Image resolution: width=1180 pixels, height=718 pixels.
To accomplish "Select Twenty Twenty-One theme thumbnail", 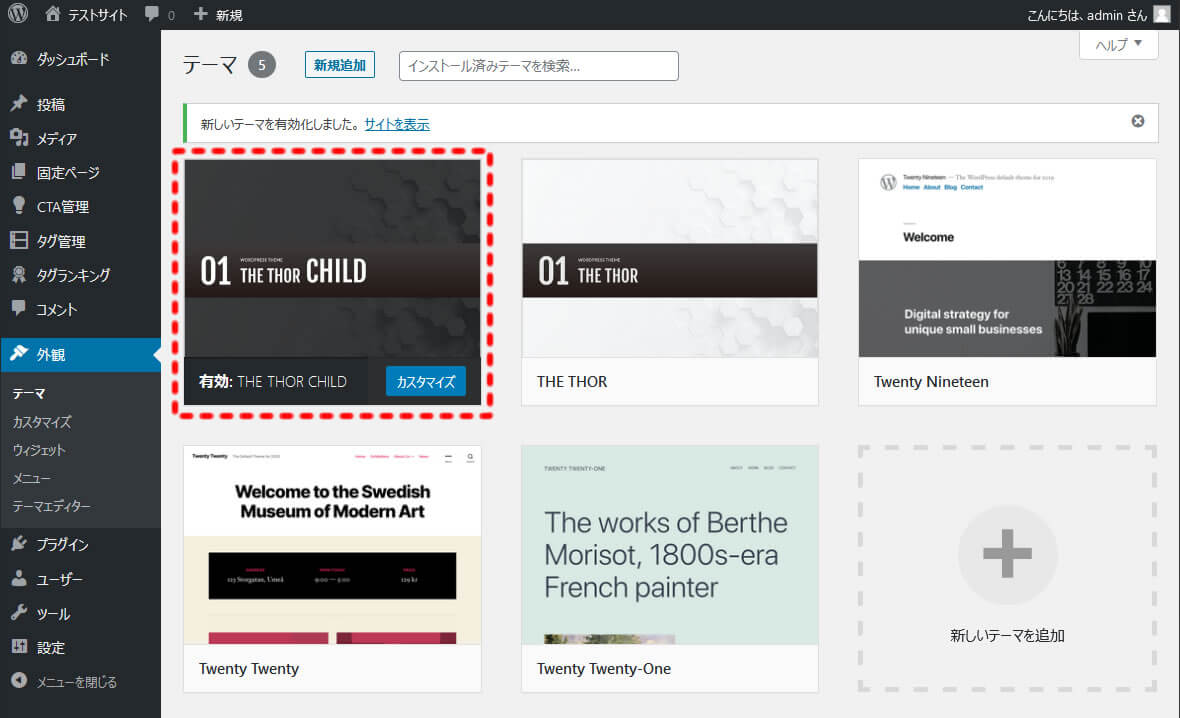I will (x=670, y=545).
